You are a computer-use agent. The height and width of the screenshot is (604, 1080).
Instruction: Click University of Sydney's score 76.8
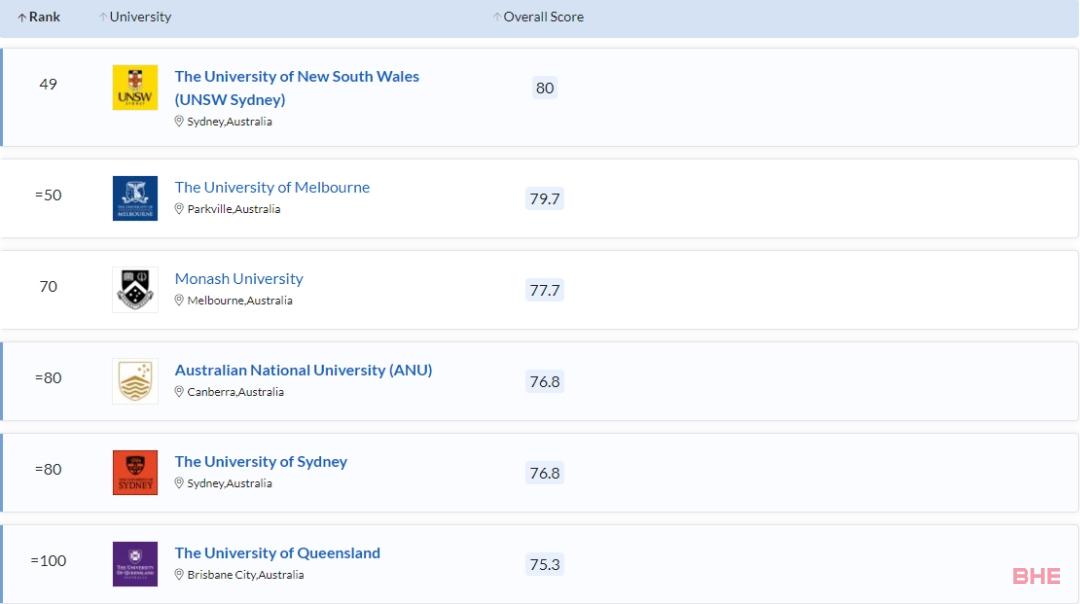545,473
